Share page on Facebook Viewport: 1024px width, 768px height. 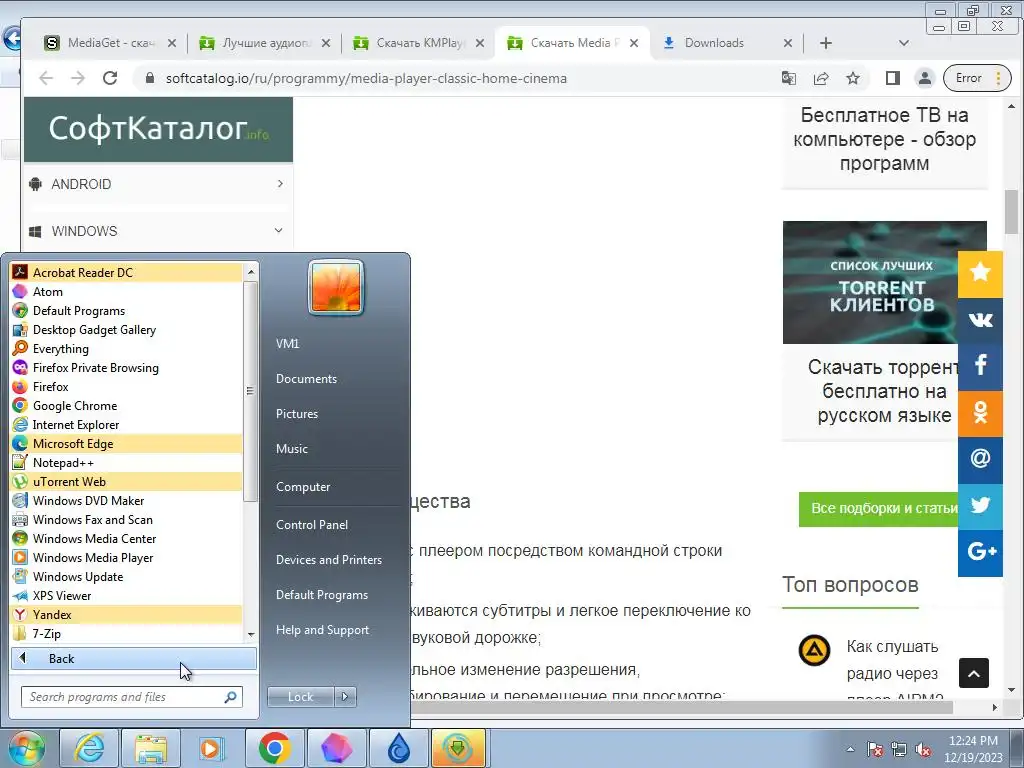point(980,366)
